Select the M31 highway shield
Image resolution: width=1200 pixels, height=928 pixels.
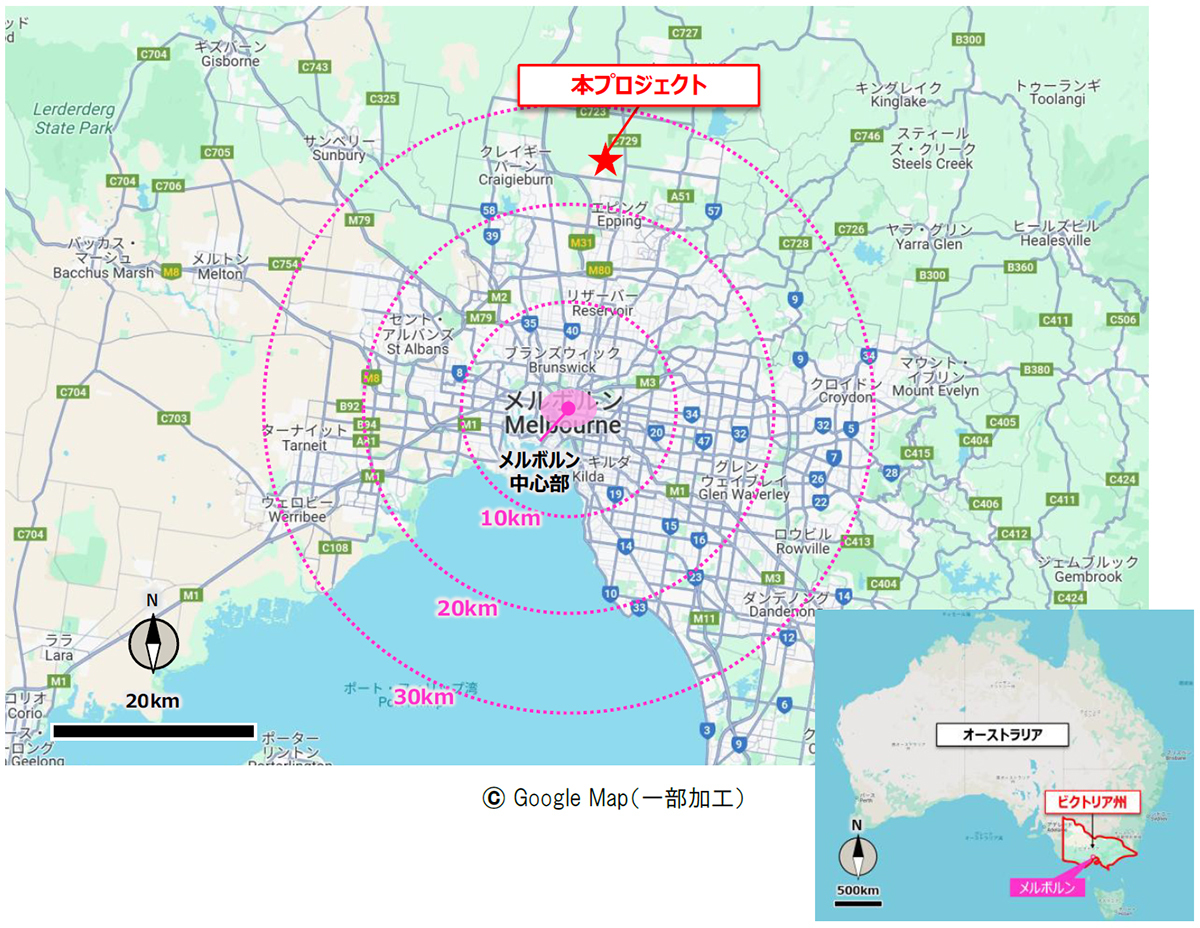tap(581, 243)
